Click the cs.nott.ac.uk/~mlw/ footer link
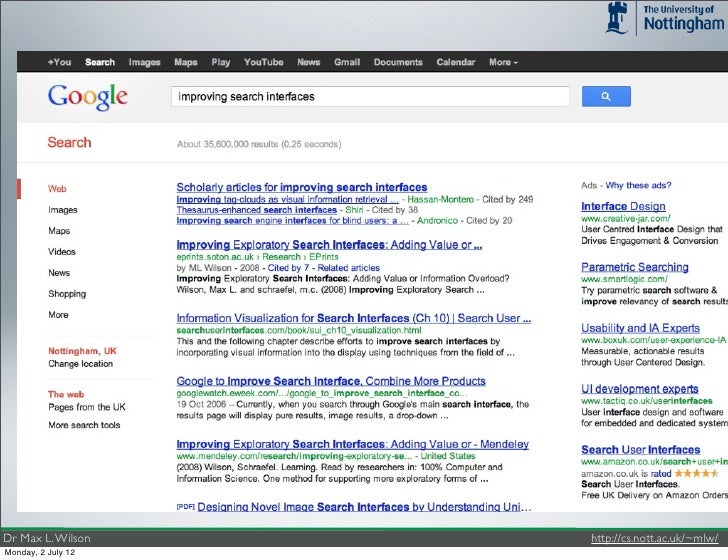Viewport: 728px width, 560px height. [654, 538]
